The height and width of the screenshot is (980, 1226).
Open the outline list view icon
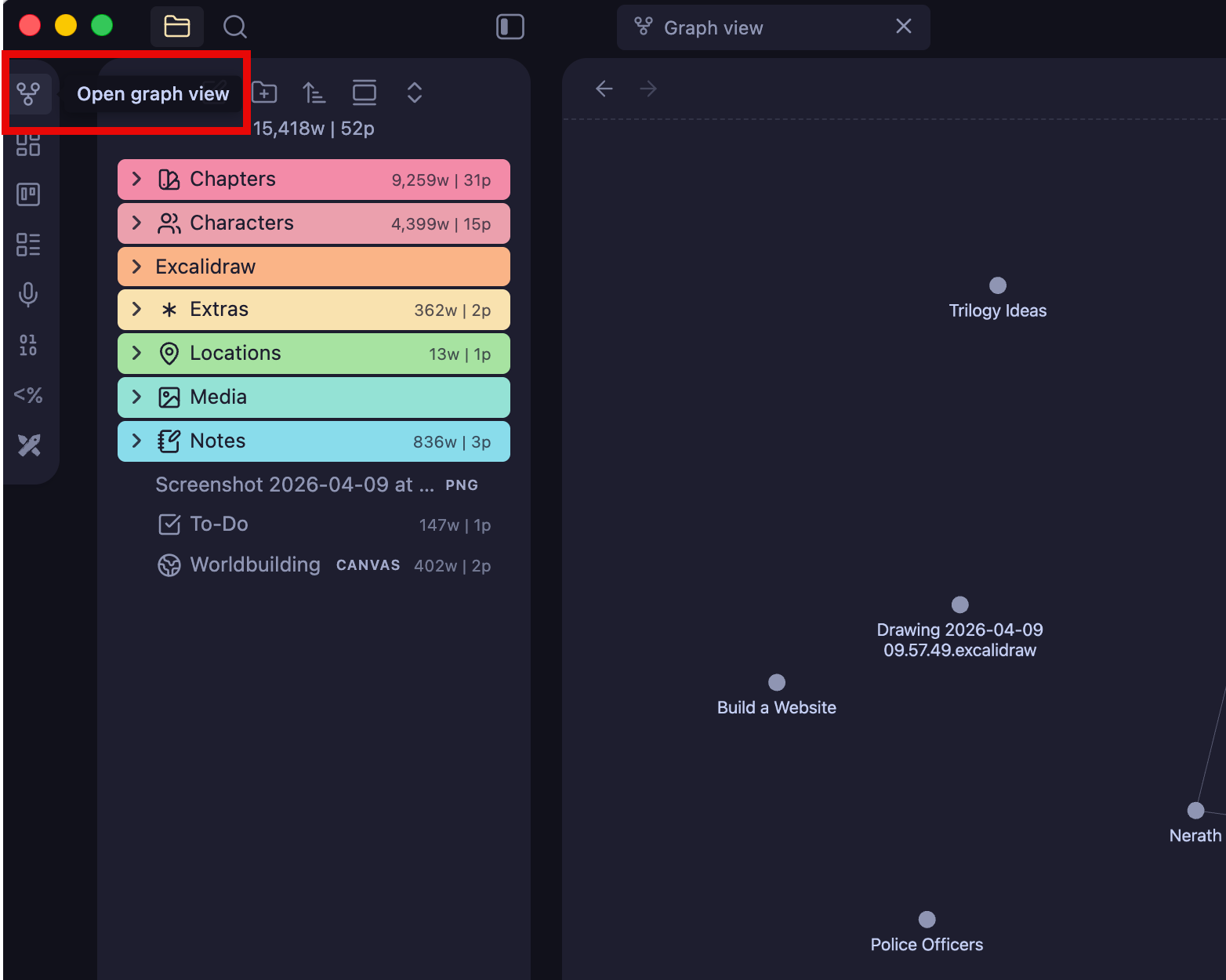pyautogui.click(x=28, y=245)
